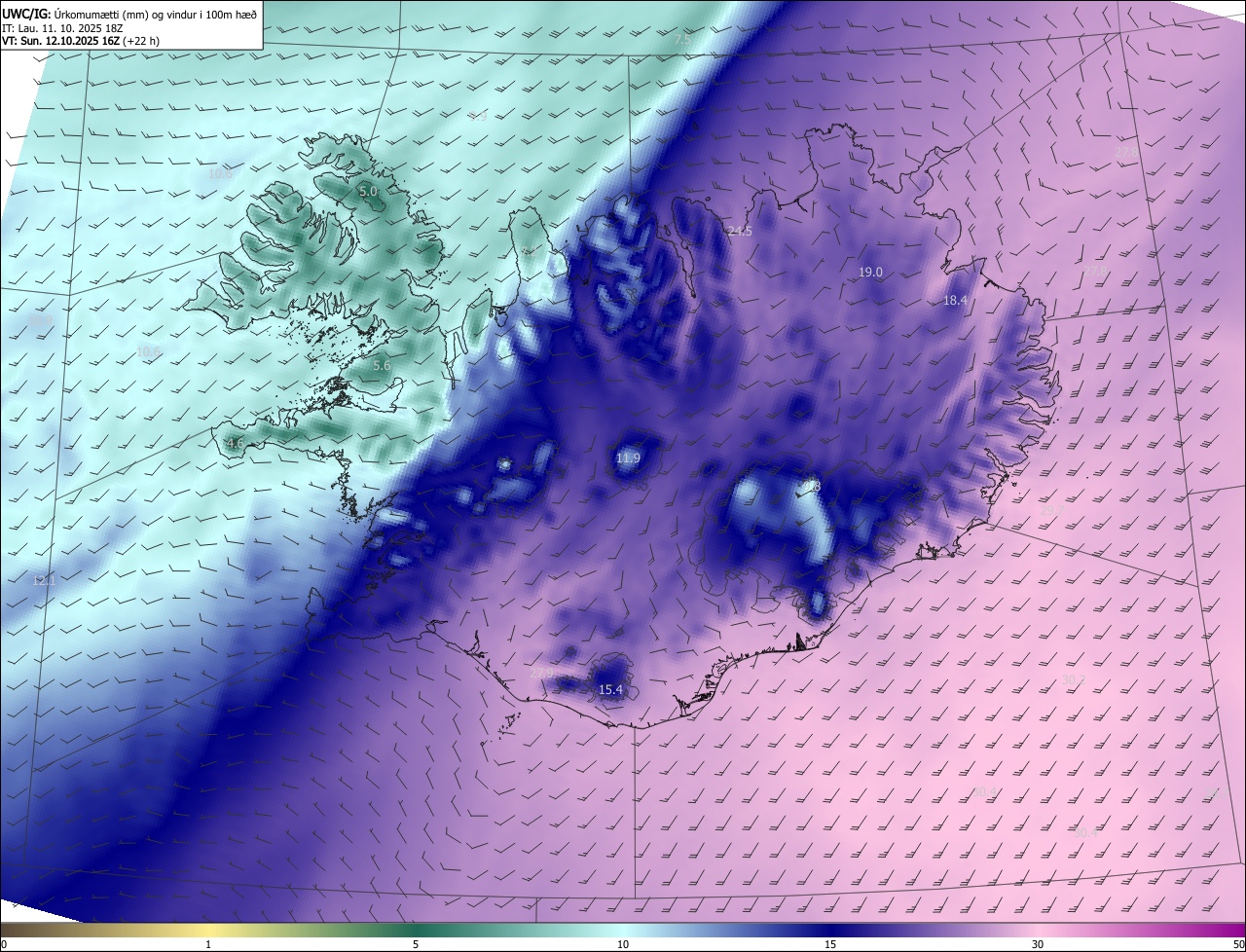Screen dimensions: 1246x952
Task: Click the '15' tick on the color scale
Action: 830,944
